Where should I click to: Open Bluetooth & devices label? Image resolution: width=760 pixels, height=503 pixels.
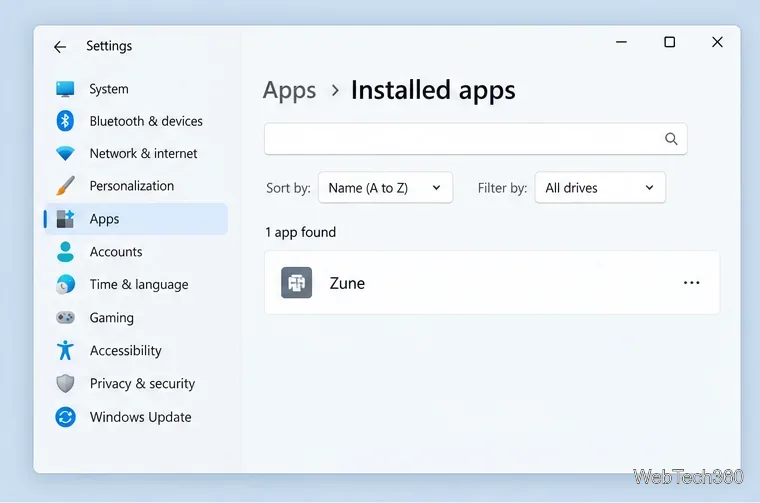(x=146, y=121)
